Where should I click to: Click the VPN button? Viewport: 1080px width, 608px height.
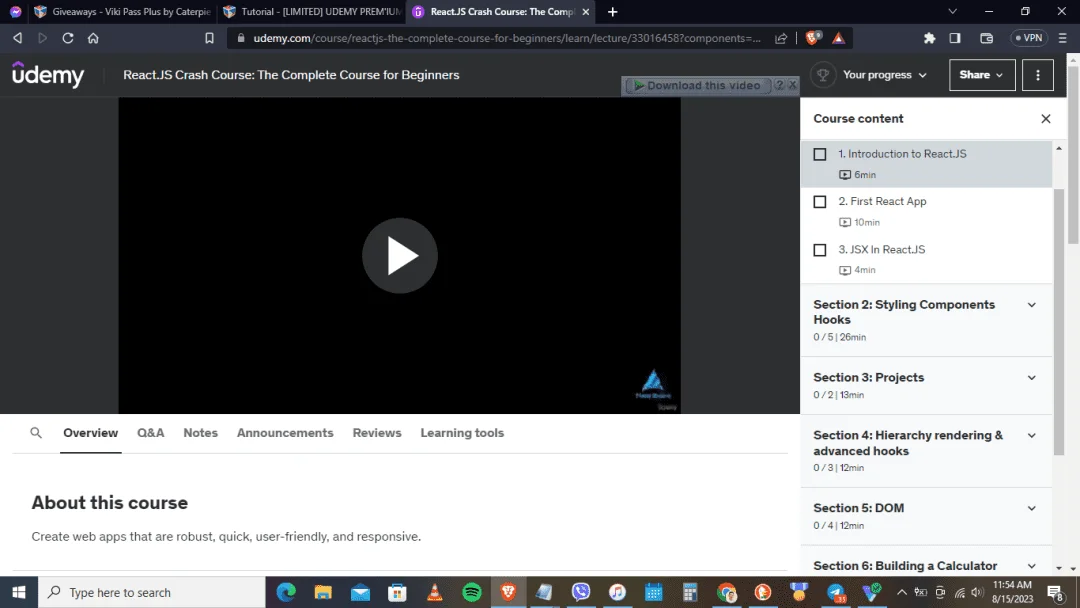pyautogui.click(x=1028, y=38)
